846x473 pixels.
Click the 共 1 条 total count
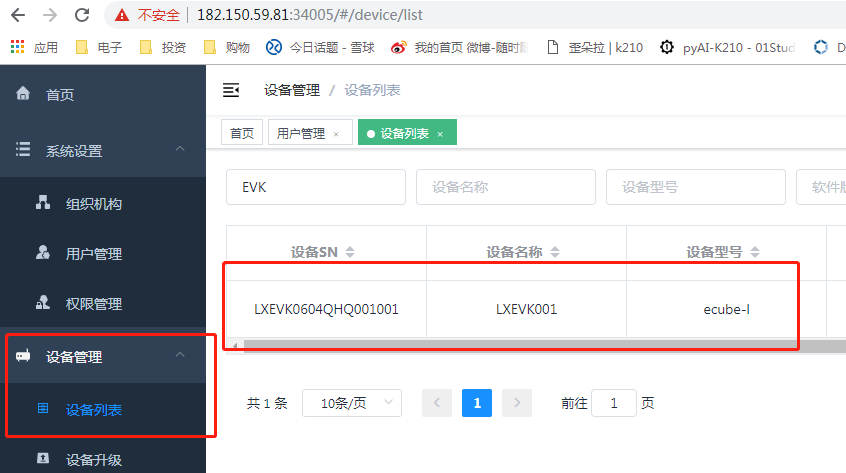tap(267, 403)
